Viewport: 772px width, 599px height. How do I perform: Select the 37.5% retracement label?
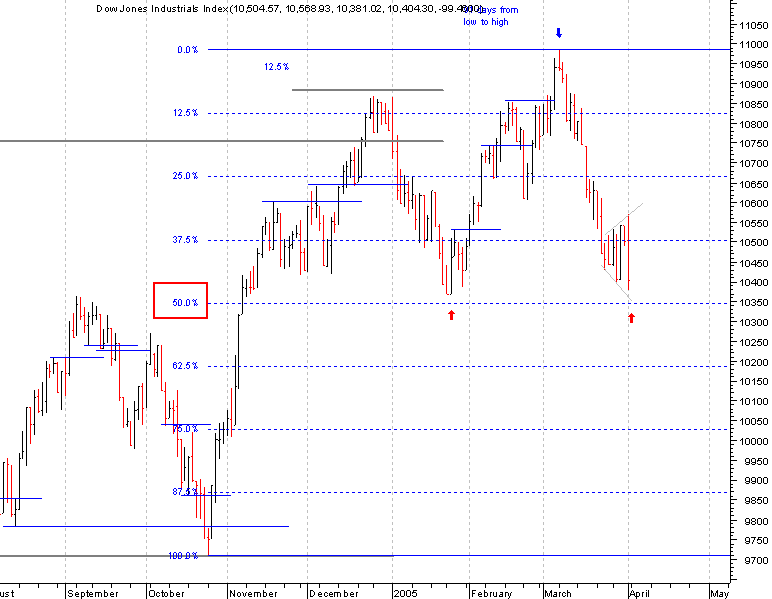tap(185, 240)
